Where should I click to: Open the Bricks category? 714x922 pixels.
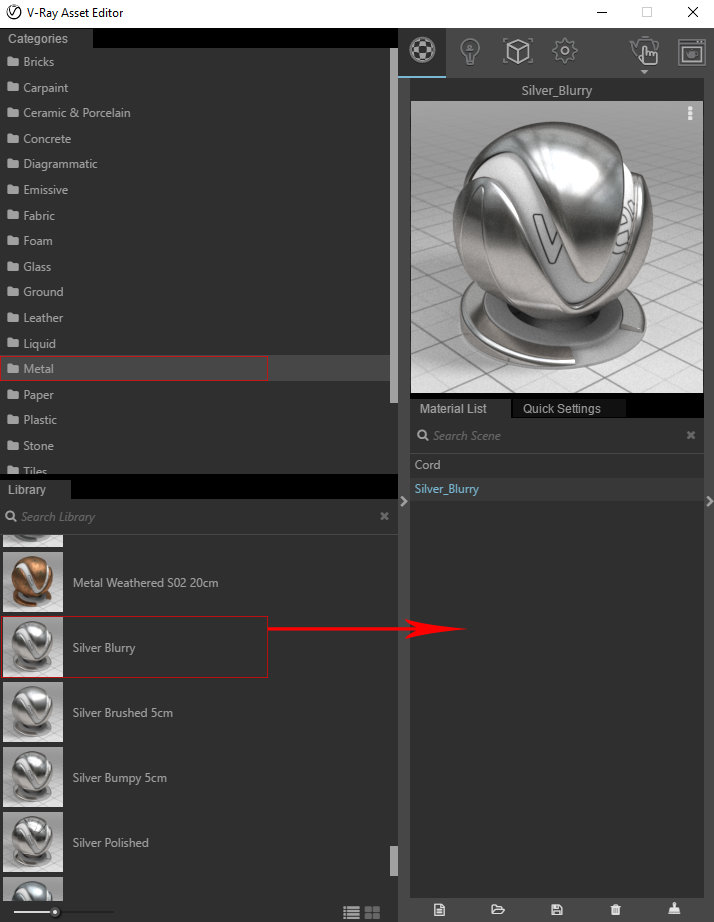tap(194, 62)
